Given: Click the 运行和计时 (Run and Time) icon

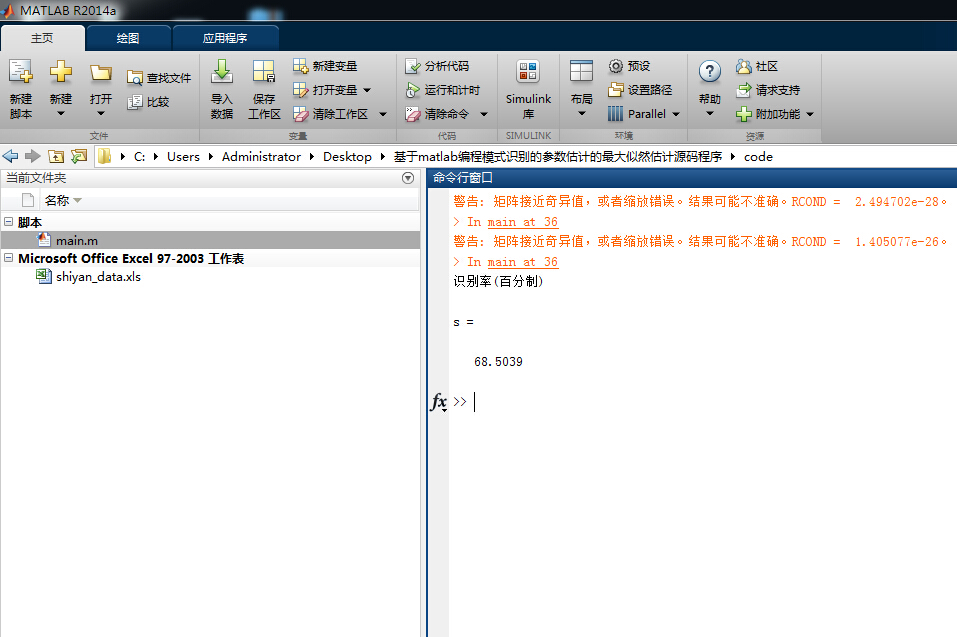Looking at the screenshot, I should (413, 90).
